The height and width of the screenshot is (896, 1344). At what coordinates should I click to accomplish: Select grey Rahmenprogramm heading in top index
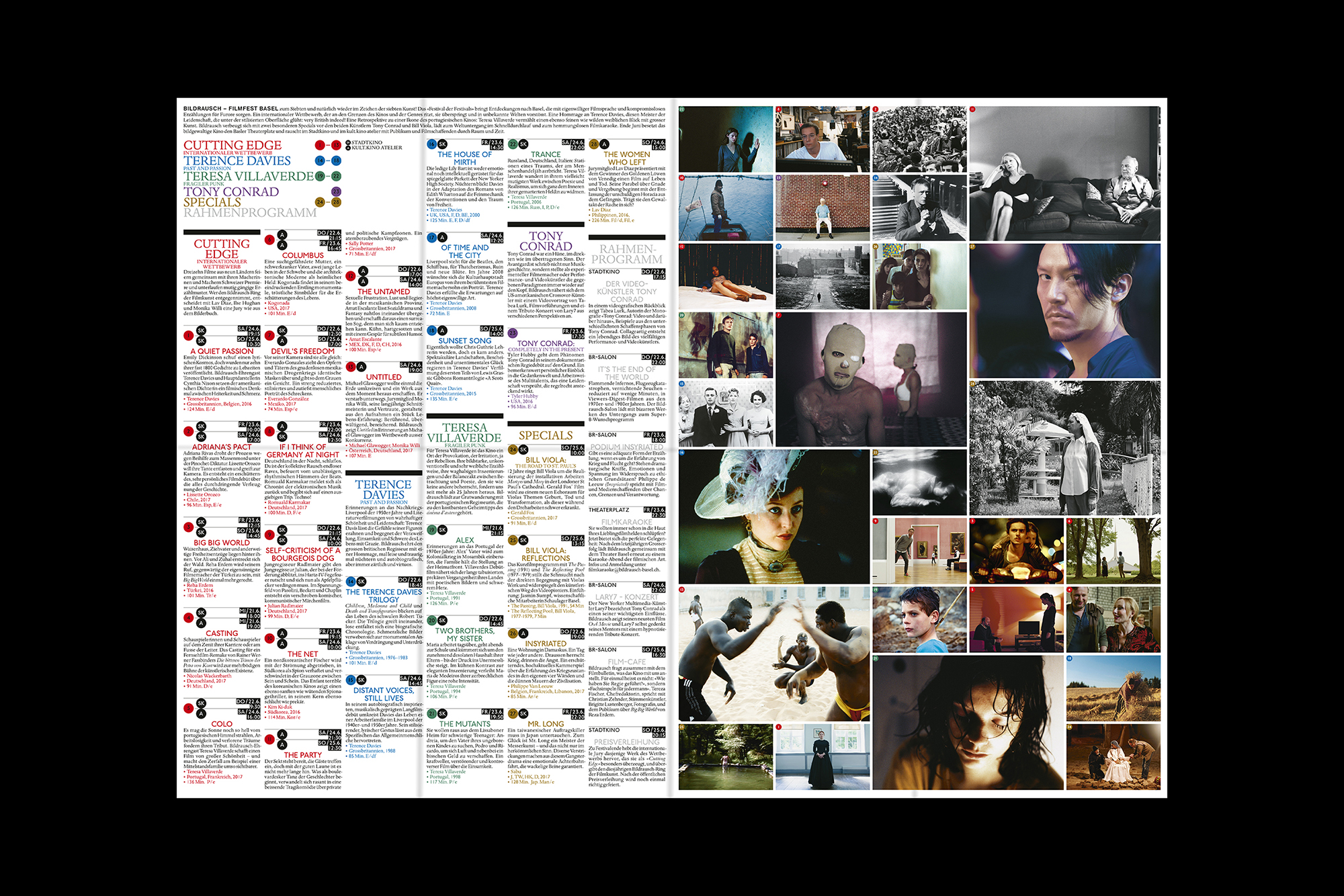click(250, 212)
